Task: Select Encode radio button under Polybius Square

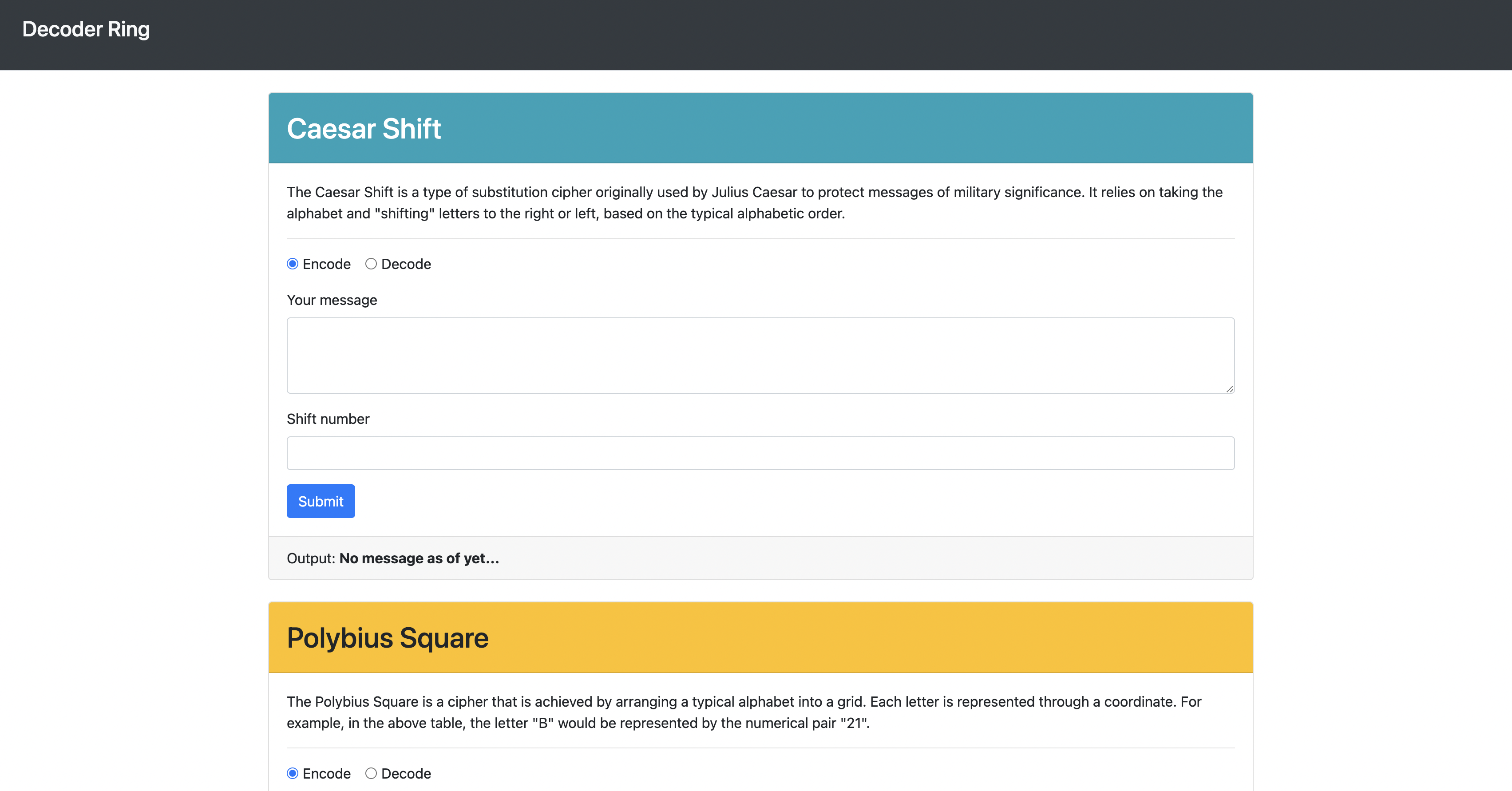Action: 292,773
